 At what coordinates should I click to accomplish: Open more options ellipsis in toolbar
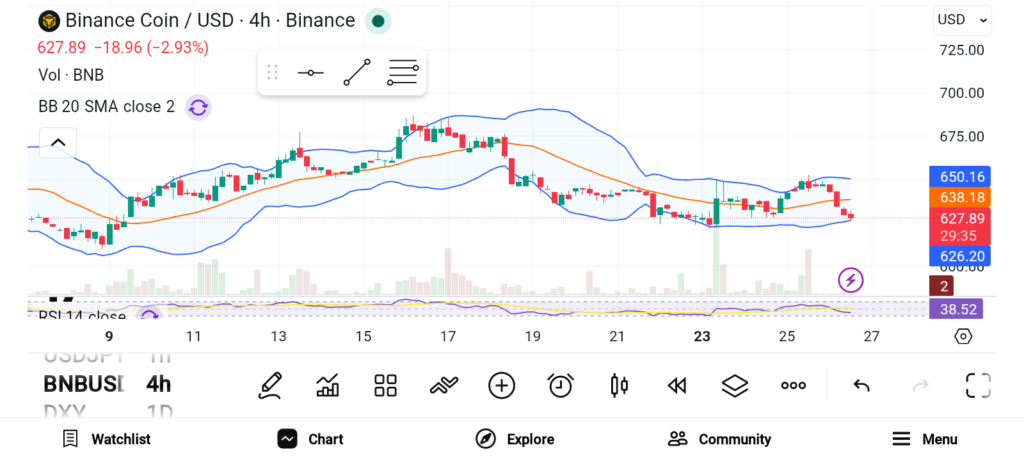pyautogui.click(x=793, y=385)
